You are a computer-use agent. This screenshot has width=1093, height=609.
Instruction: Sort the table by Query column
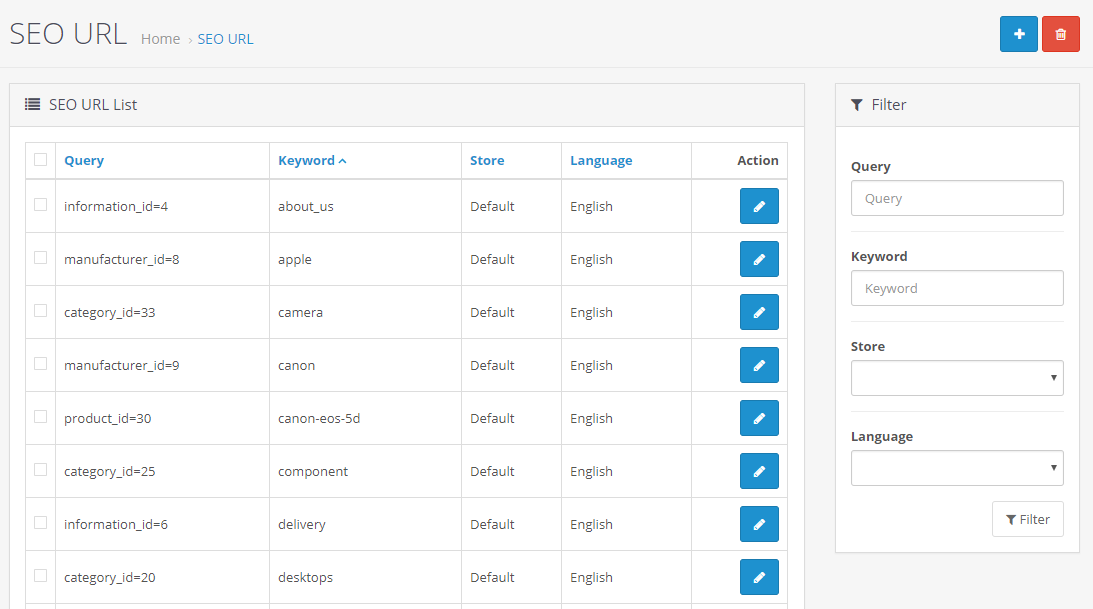pos(84,160)
